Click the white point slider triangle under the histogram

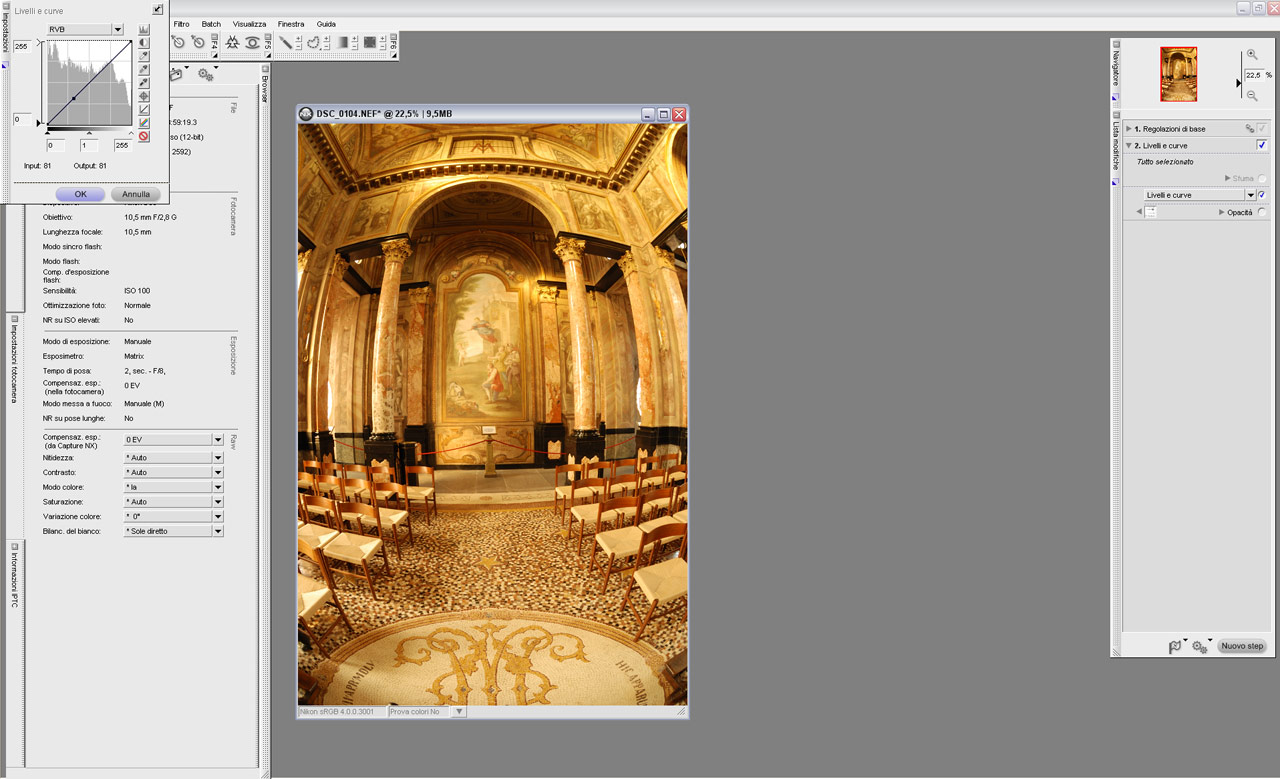[x=131, y=133]
